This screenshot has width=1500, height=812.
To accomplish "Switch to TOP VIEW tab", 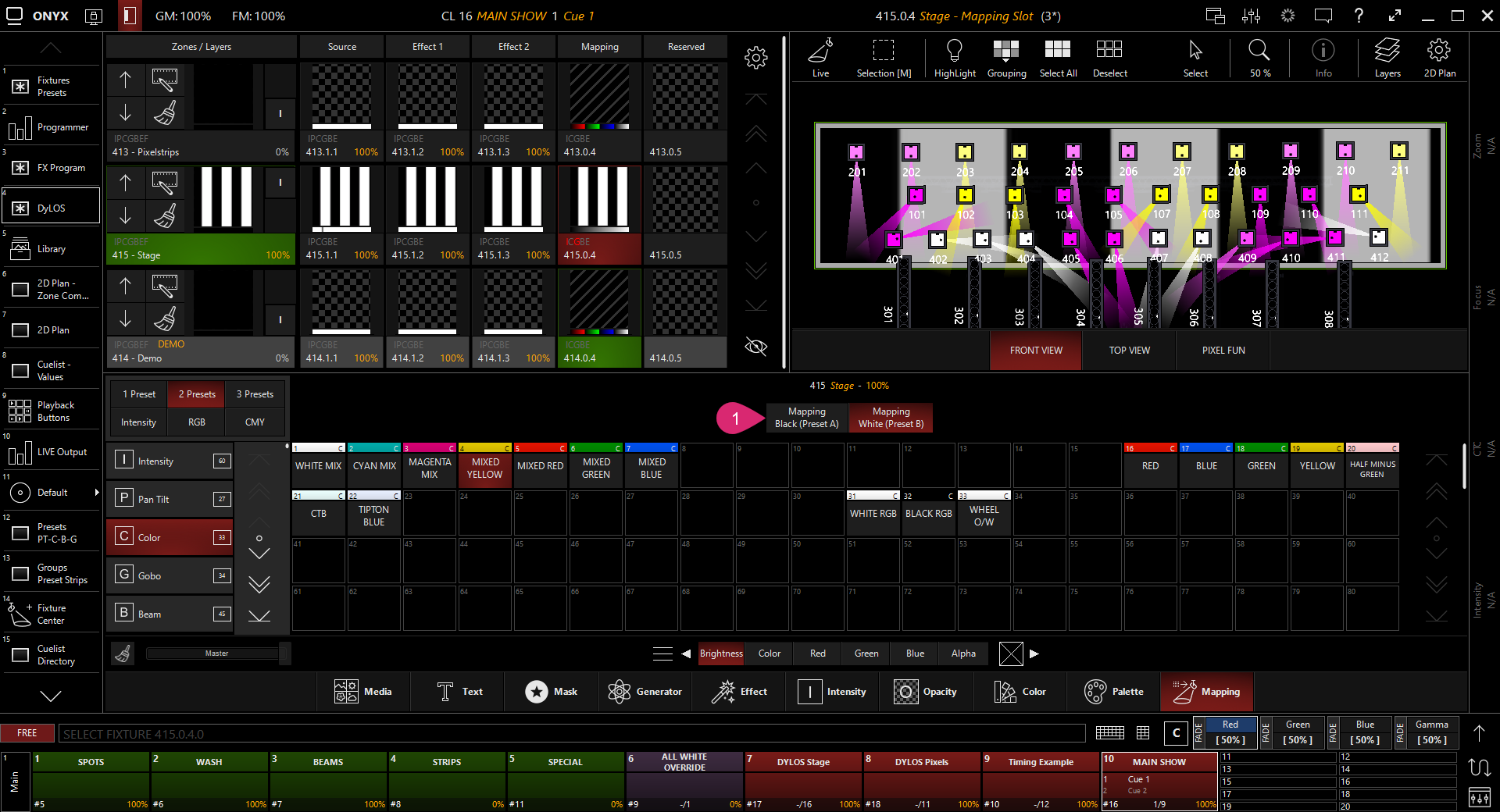I will (x=1129, y=351).
